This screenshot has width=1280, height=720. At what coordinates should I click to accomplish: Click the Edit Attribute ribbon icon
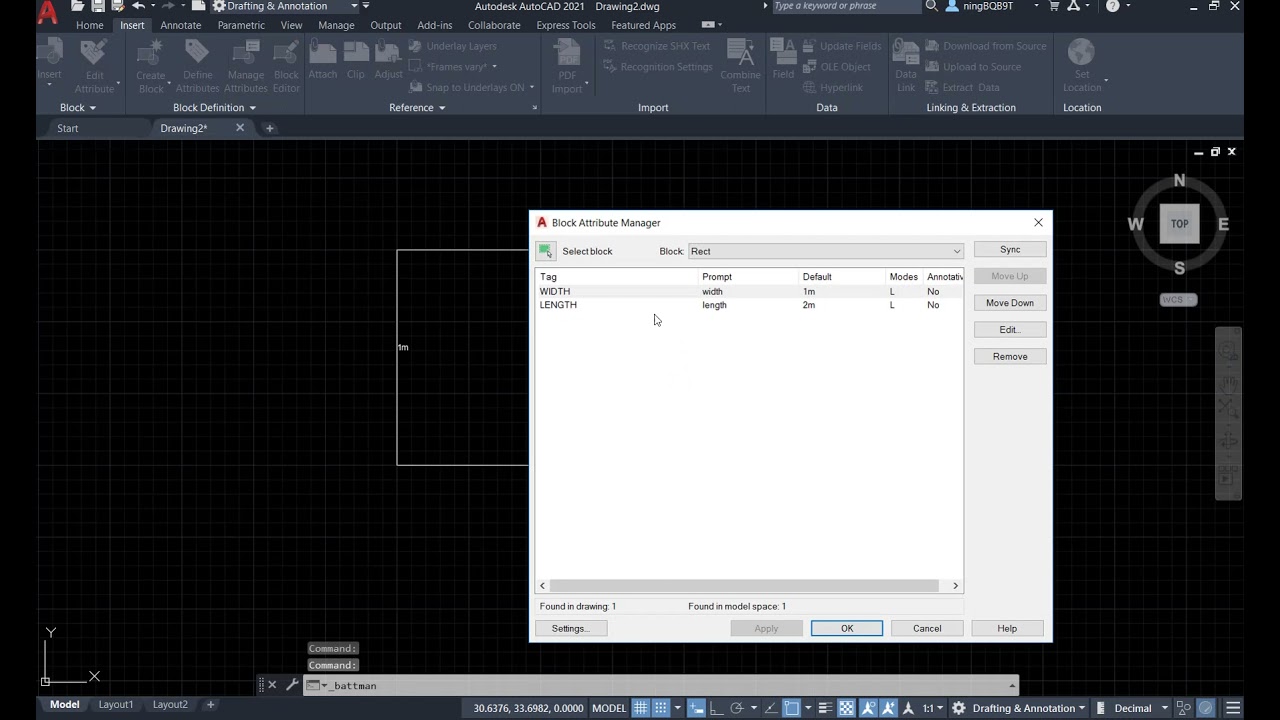94,66
